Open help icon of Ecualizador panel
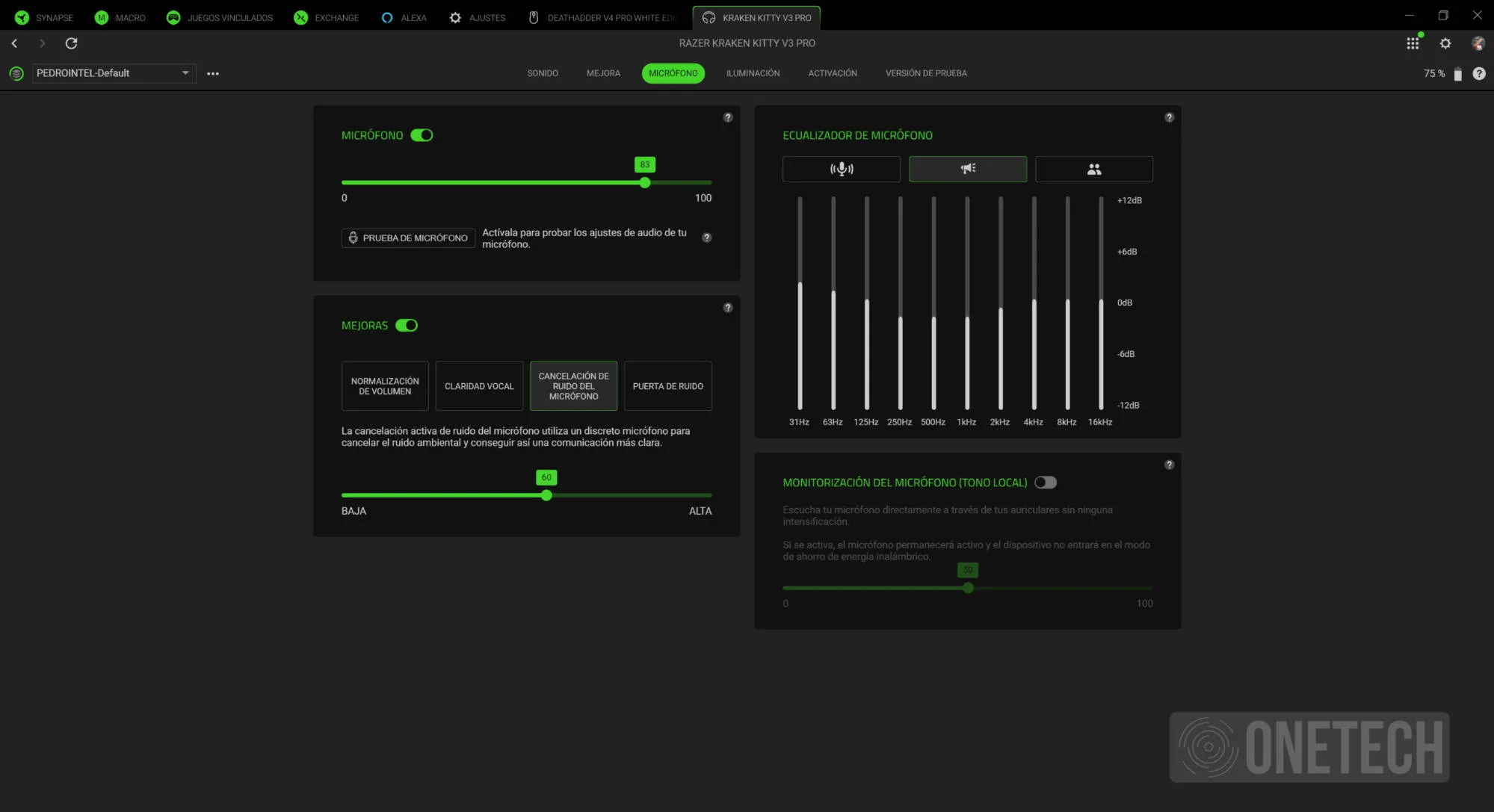 click(1169, 117)
